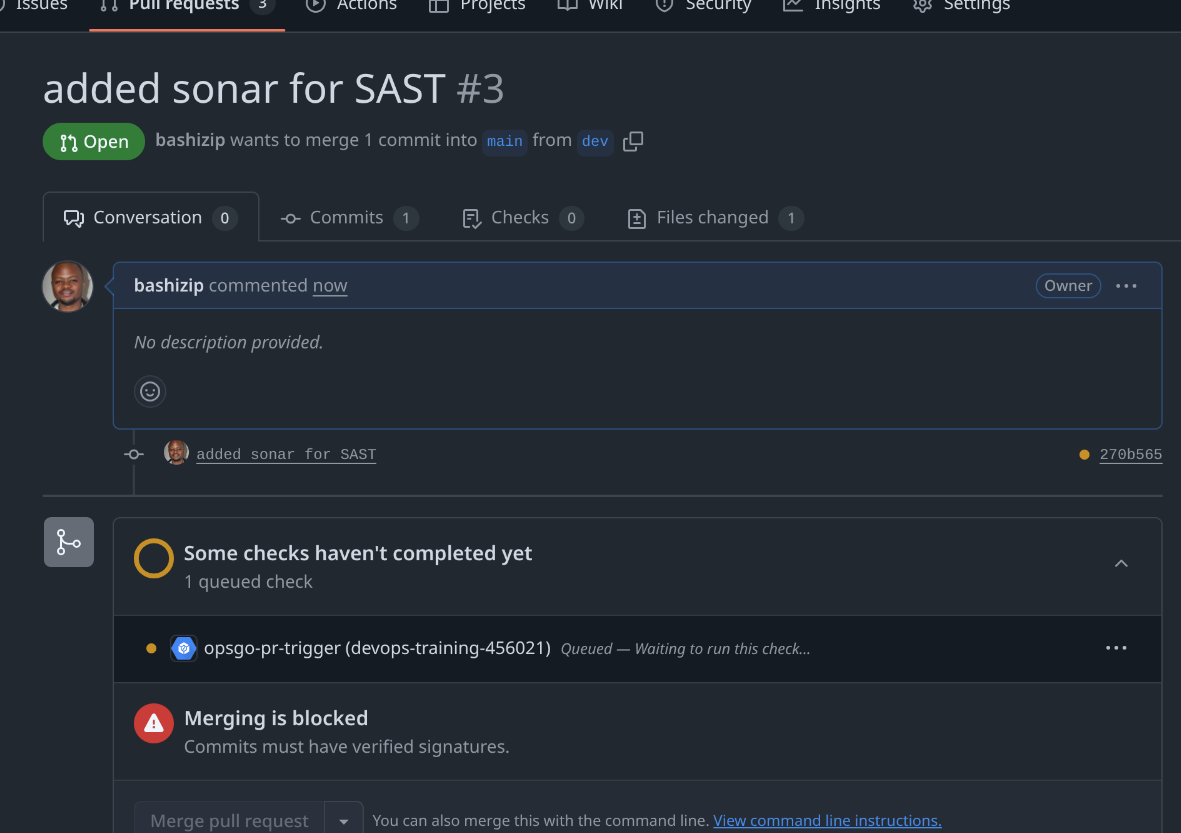
Task: Switch to the Commits tab
Action: 349,218
